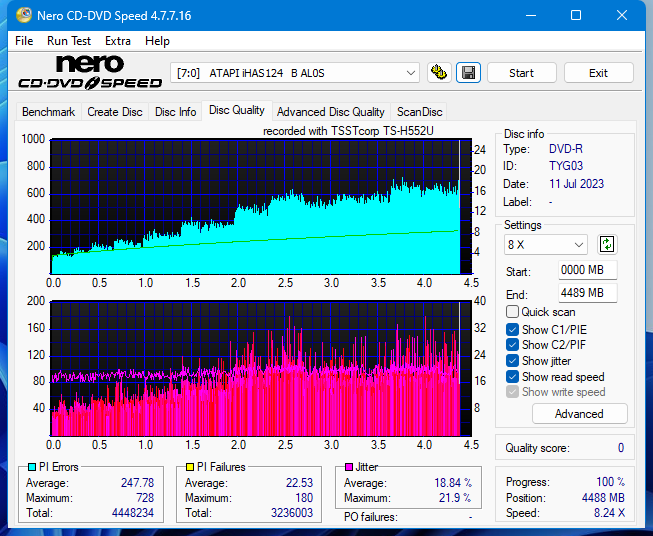Image resolution: width=653 pixels, height=536 pixels.
Task: Enable the Quick scan checkbox
Action: pos(512,312)
